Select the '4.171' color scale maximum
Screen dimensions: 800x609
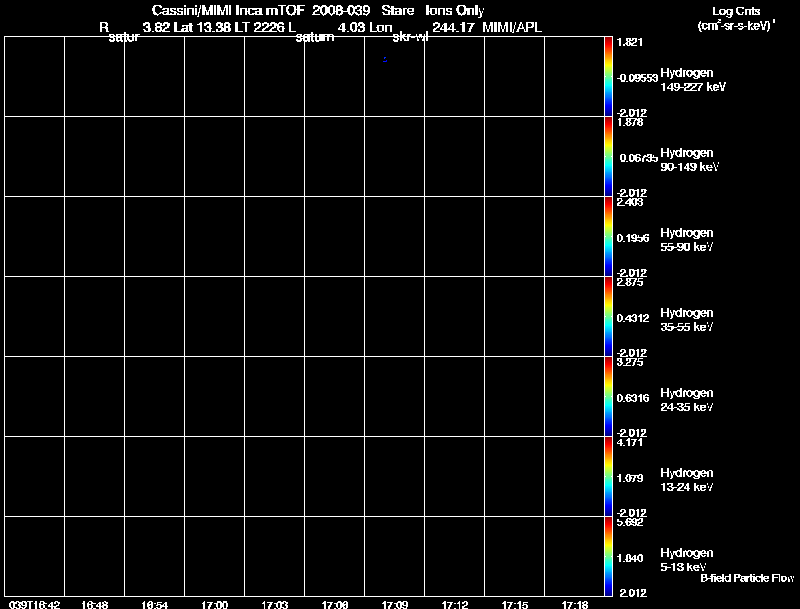630,443
